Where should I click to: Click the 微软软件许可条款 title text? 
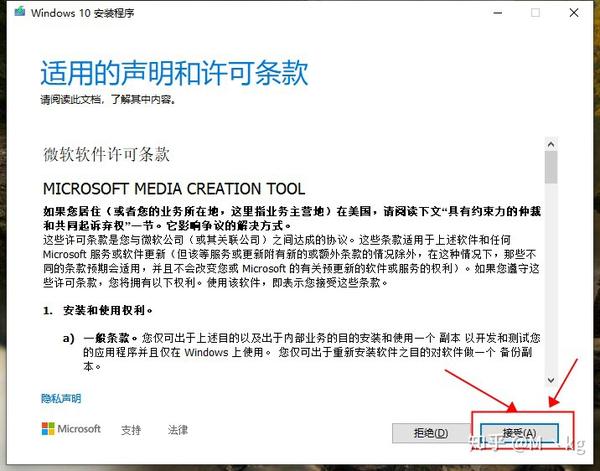106,154
